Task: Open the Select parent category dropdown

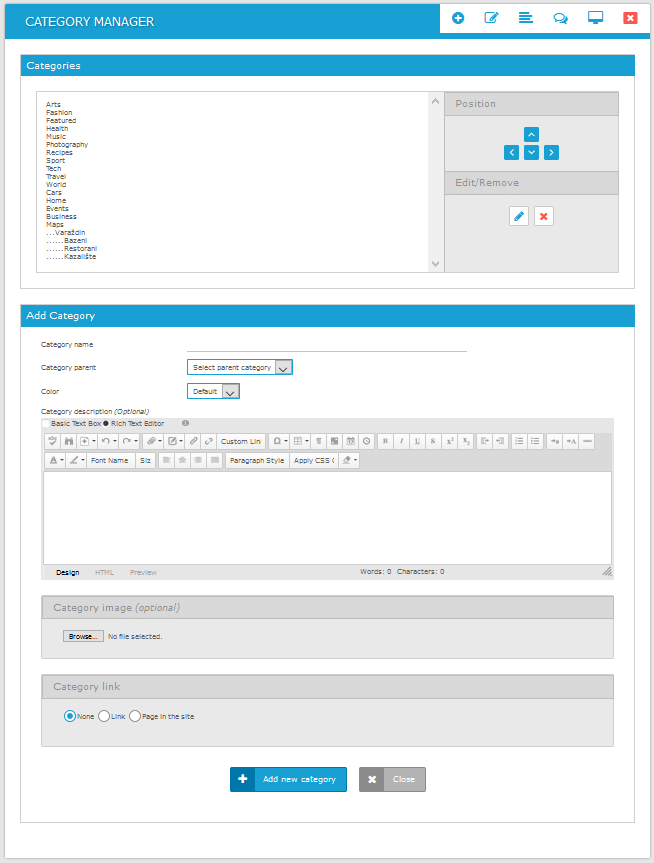Action: coord(239,368)
